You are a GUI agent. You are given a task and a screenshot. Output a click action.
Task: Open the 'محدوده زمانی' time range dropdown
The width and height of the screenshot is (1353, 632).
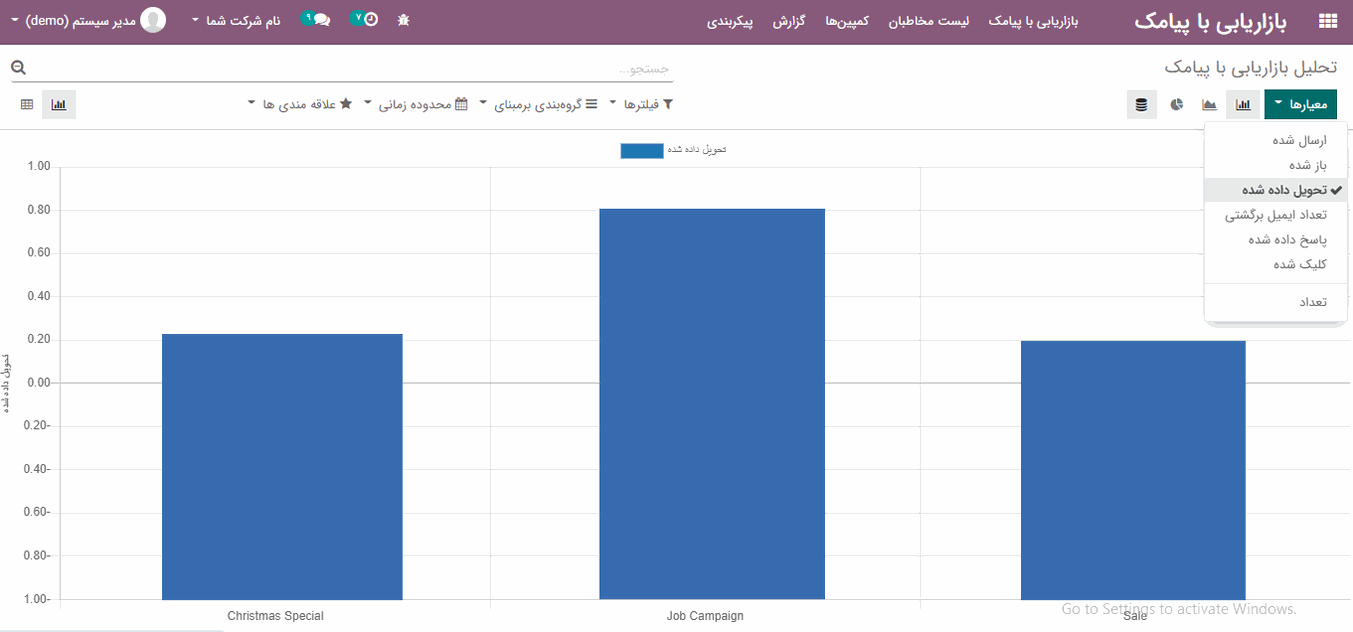coord(418,104)
